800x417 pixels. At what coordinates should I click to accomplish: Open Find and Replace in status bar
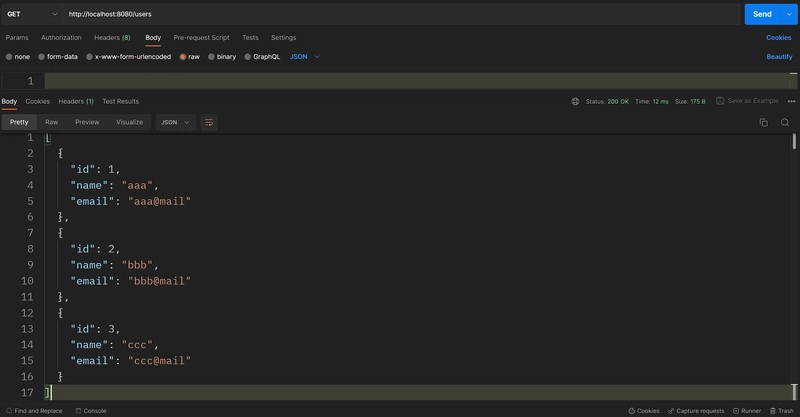coord(34,411)
